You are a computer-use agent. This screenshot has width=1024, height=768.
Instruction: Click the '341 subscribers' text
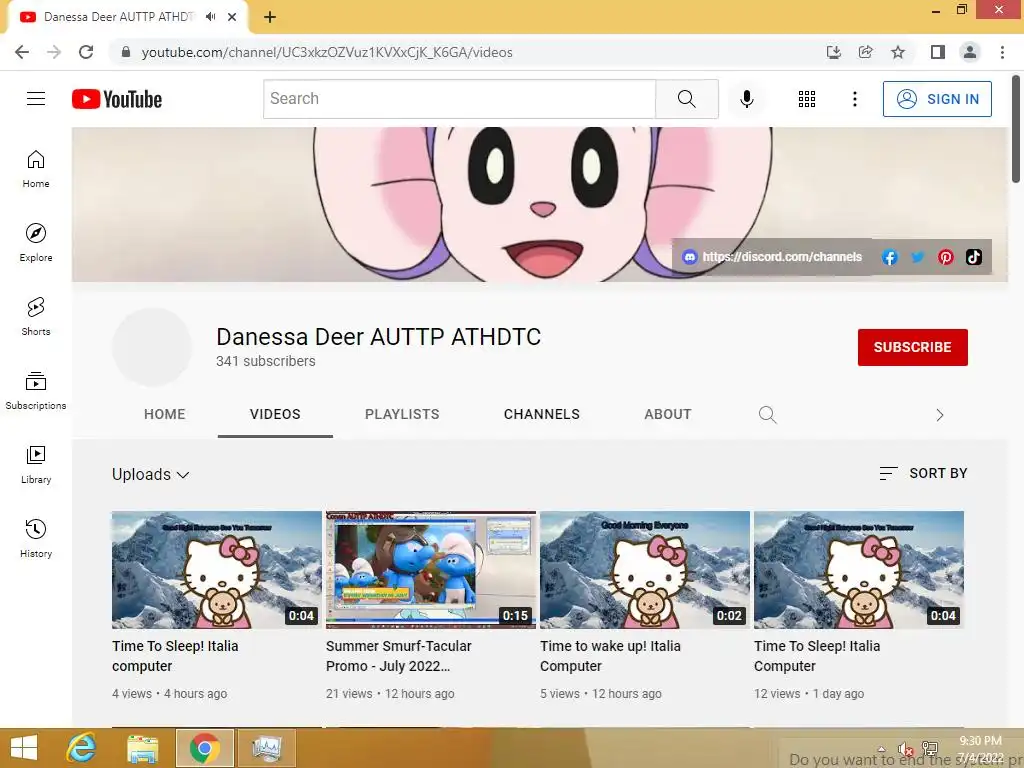pyautogui.click(x=266, y=361)
